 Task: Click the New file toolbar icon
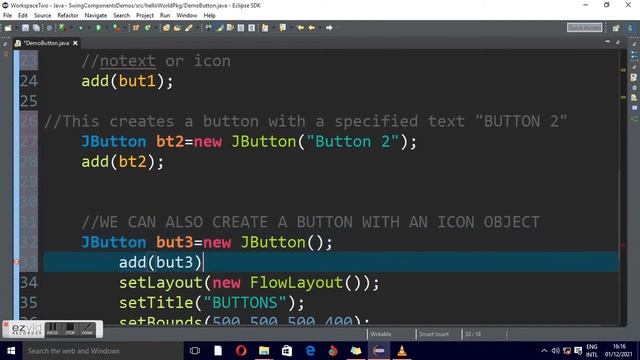point(8,28)
